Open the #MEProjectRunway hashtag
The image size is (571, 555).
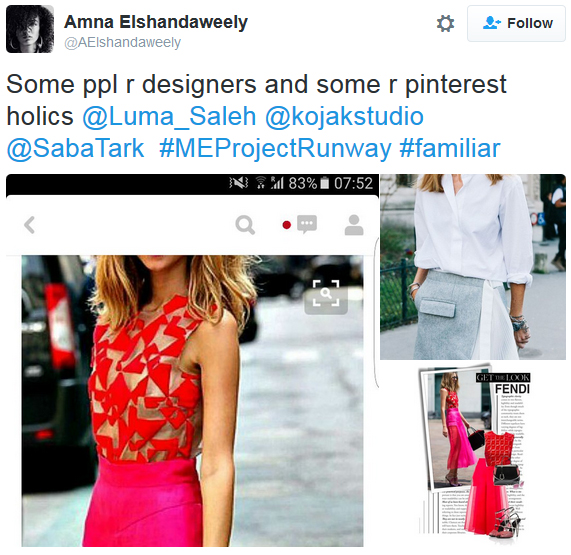point(275,148)
